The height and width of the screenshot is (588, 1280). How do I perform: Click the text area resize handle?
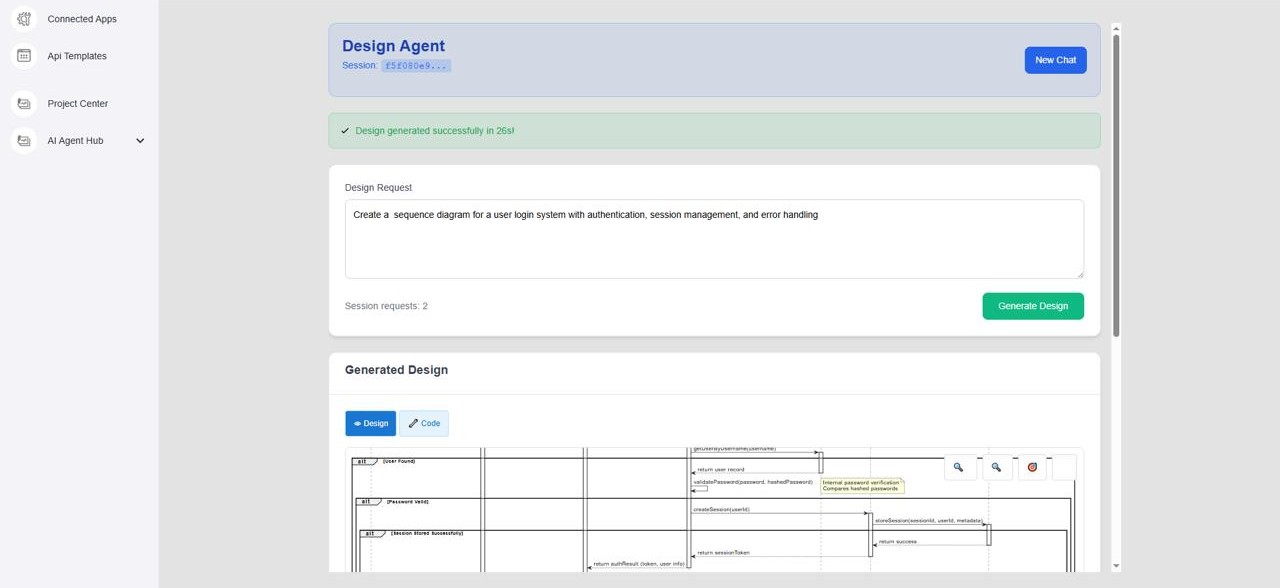(1079, 274)
